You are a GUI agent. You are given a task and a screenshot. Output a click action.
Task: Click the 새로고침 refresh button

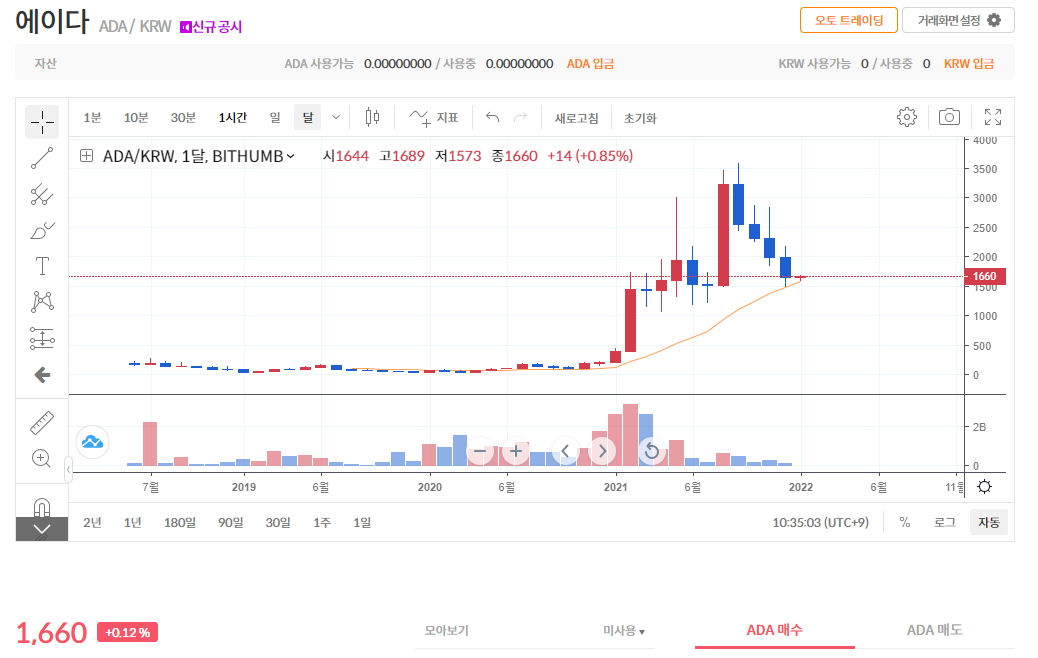pos(577,118)
